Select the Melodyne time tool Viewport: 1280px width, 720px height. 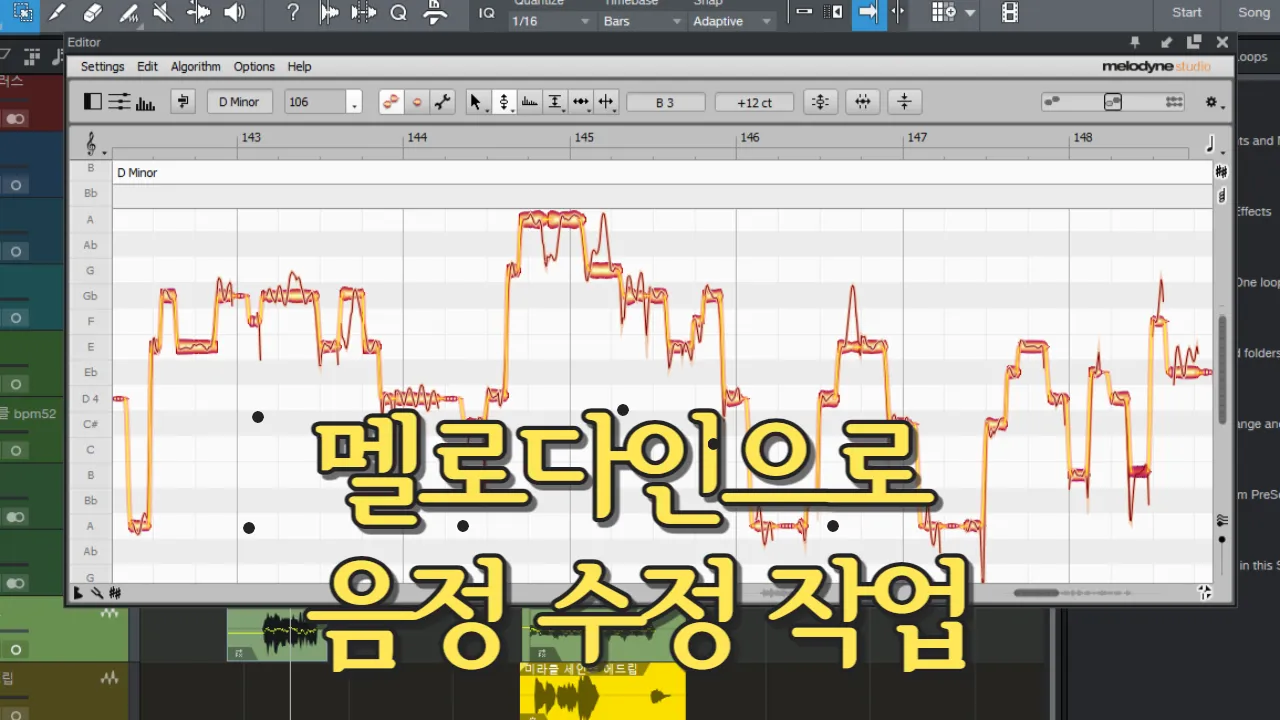581,102
